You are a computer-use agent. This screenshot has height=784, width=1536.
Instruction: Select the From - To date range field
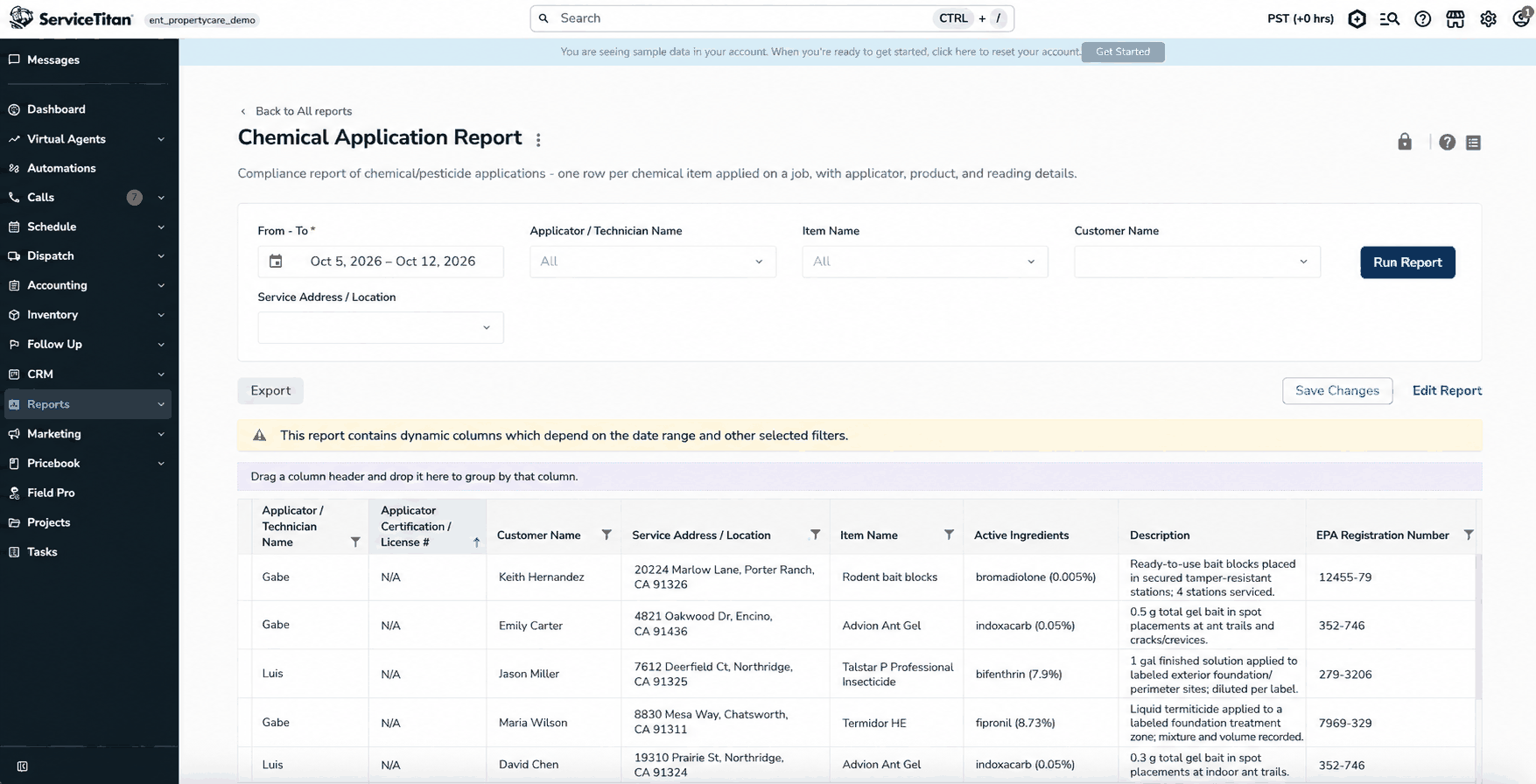381,262
